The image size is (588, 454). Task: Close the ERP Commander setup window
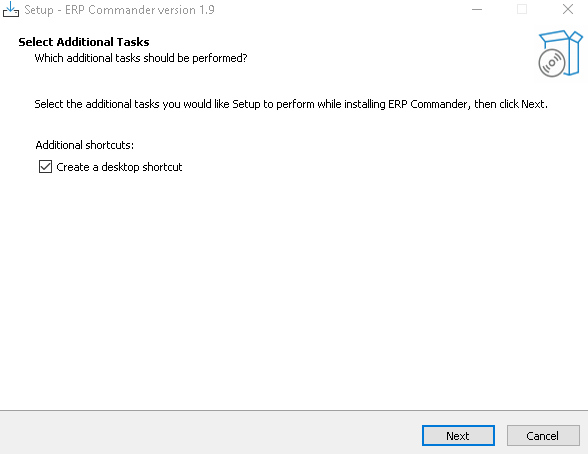pos(568,9)
